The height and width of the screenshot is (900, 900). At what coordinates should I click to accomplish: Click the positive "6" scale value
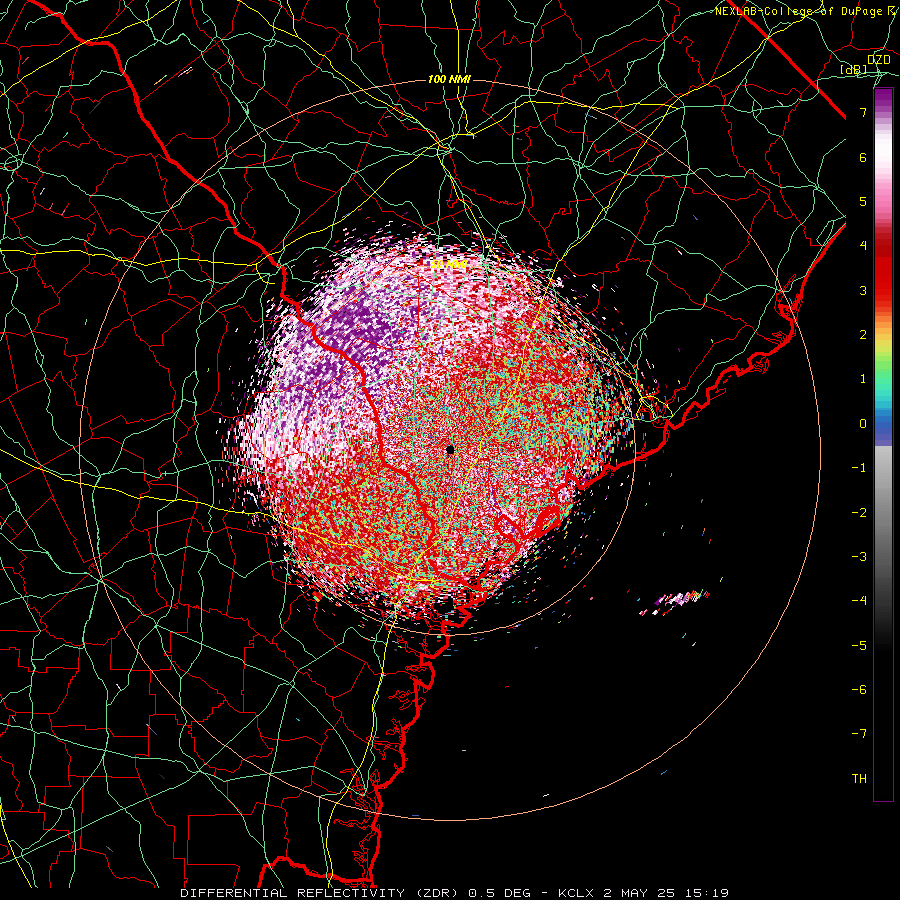863,157
